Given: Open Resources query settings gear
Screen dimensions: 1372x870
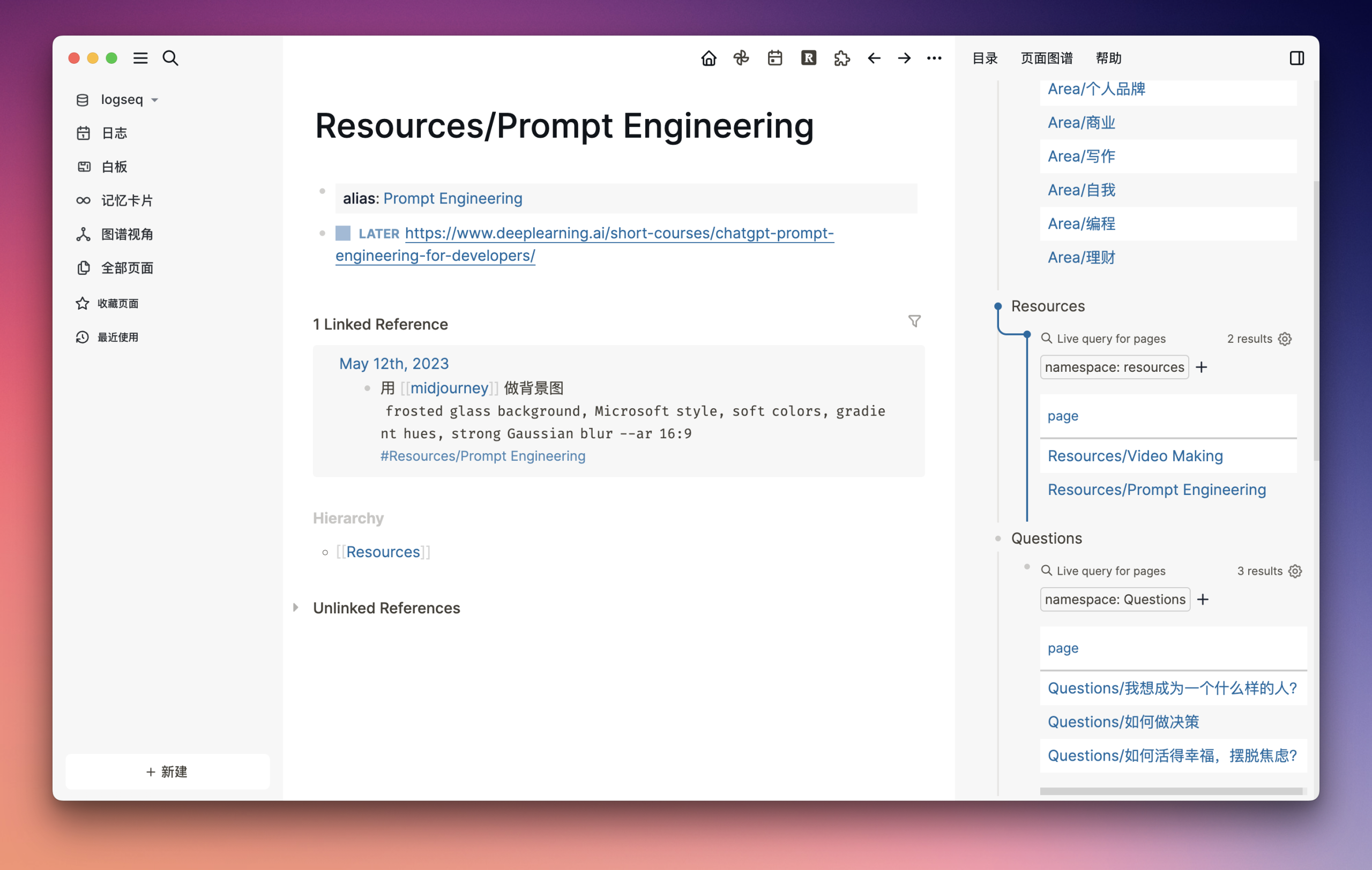Looking at the screenshot, I should tap(1285, 339).
